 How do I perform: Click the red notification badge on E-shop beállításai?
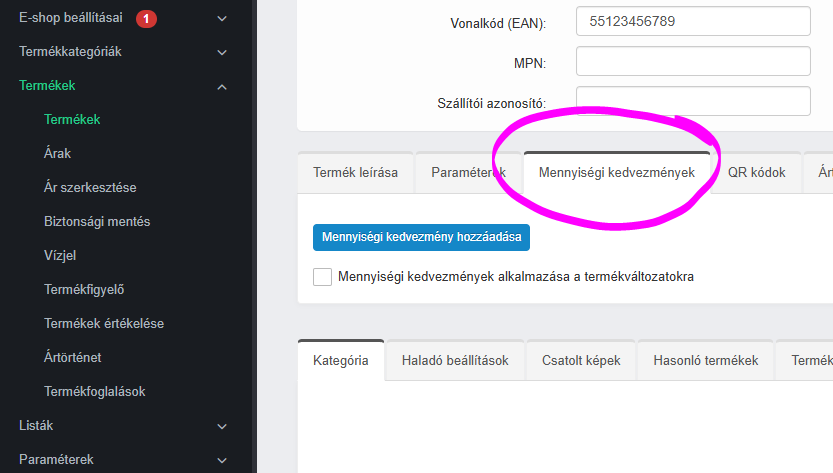point(146,19)
